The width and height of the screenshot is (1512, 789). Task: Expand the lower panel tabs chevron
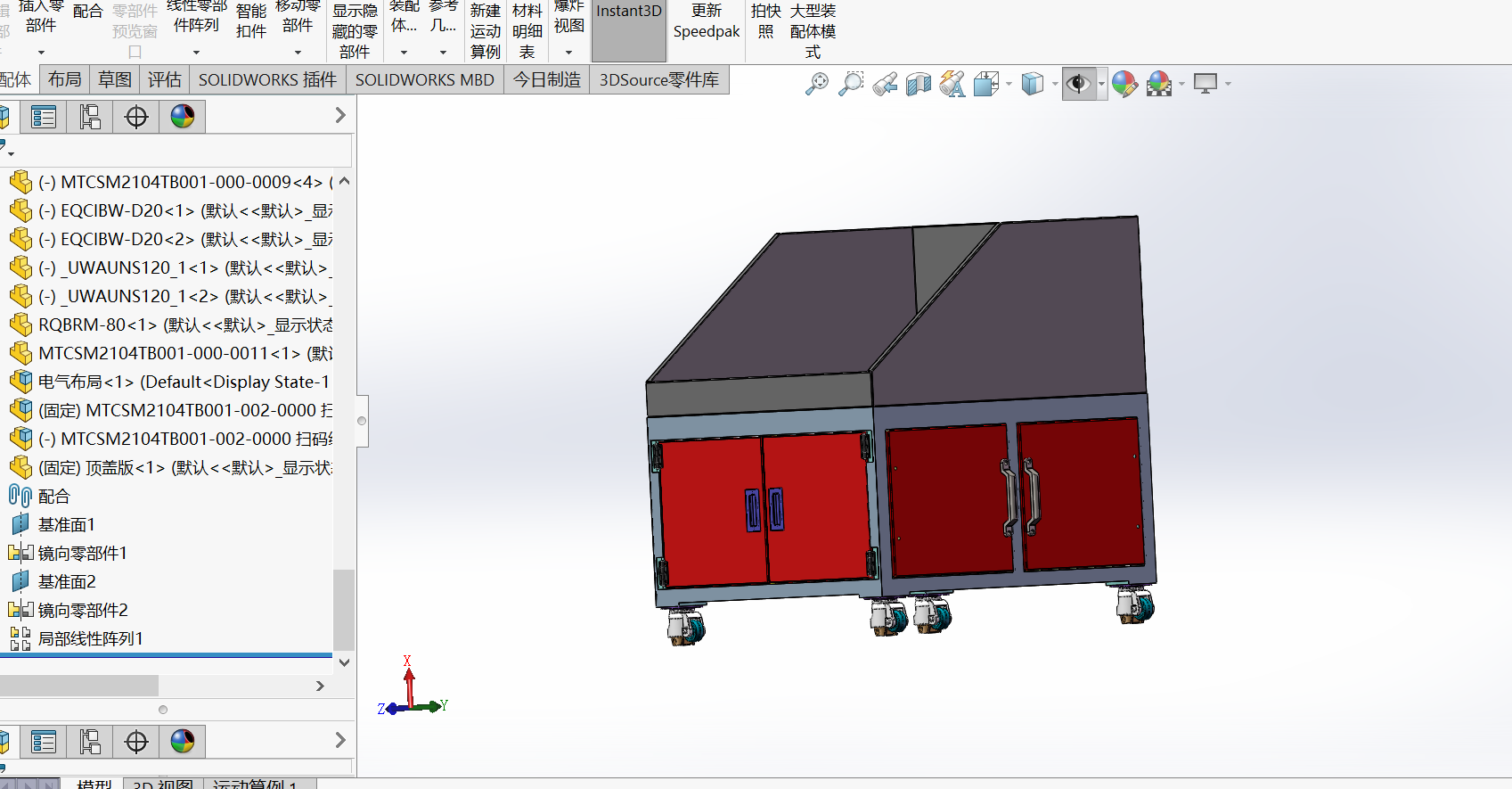click(339, 740)
